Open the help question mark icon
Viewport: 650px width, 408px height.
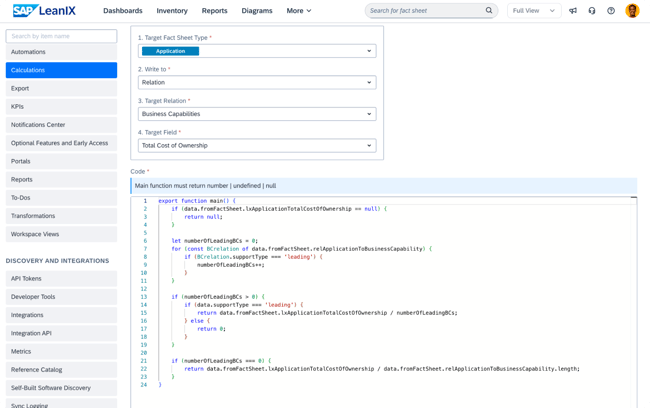pyautogui.click(x=611, y=11)
